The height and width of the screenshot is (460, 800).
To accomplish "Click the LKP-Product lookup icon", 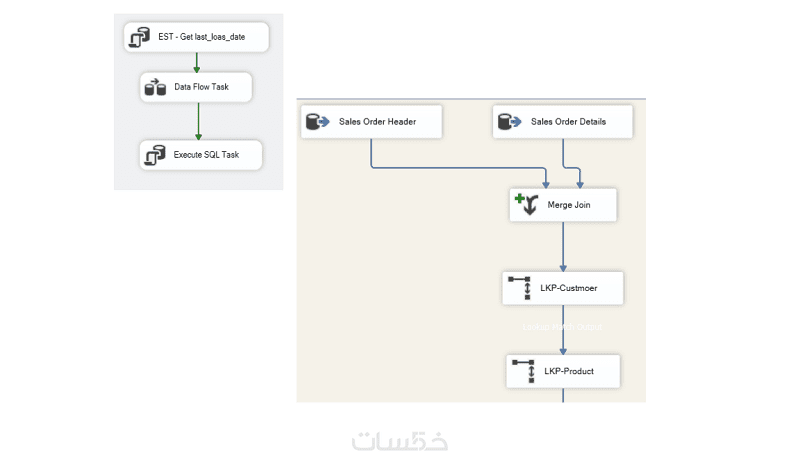I will [x=523, y=371].
